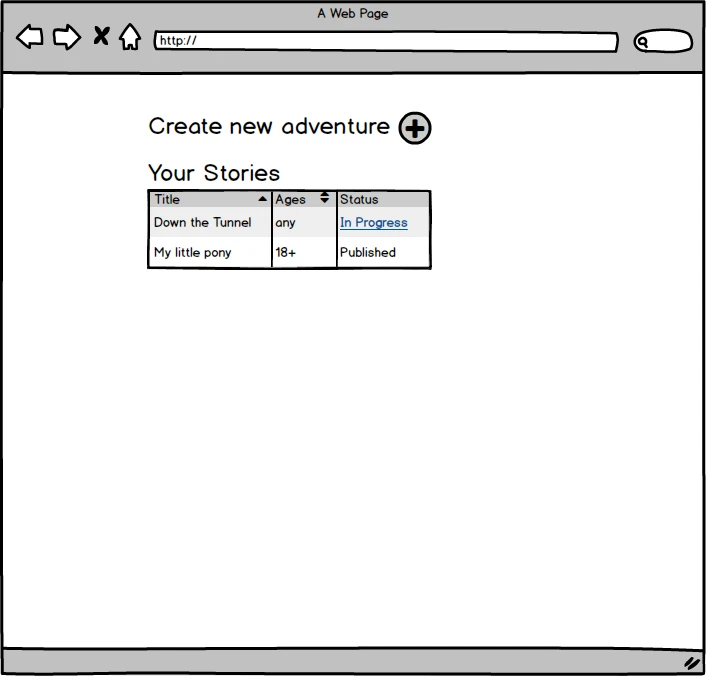Select the Down the Tunnel story row
Screen dimensions: 706x676
tap(290, 222)
